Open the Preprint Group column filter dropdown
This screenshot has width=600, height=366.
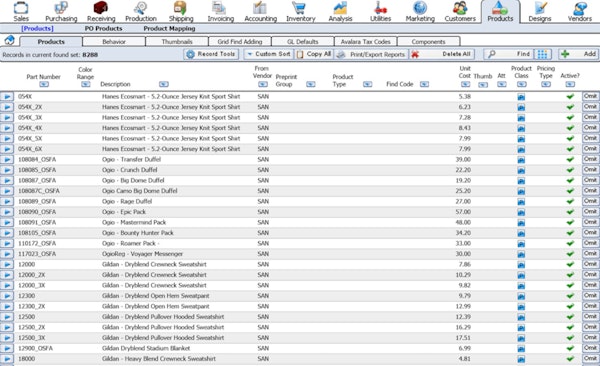pyautogui.click(x=311, y=84)
